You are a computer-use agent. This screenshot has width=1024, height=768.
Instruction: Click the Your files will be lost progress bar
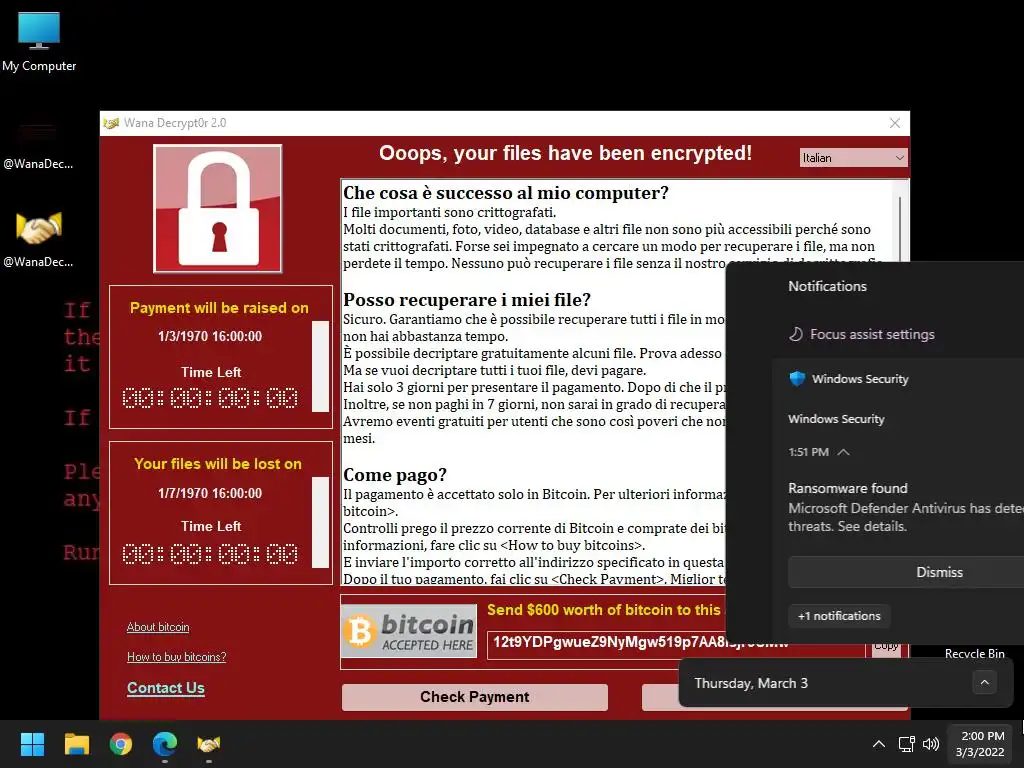pos(321,522)
